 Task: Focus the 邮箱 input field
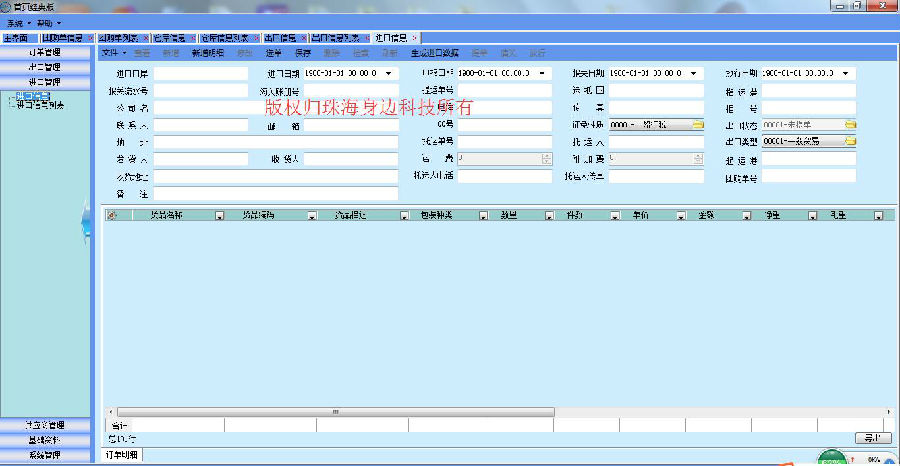[x=351, y=125]
